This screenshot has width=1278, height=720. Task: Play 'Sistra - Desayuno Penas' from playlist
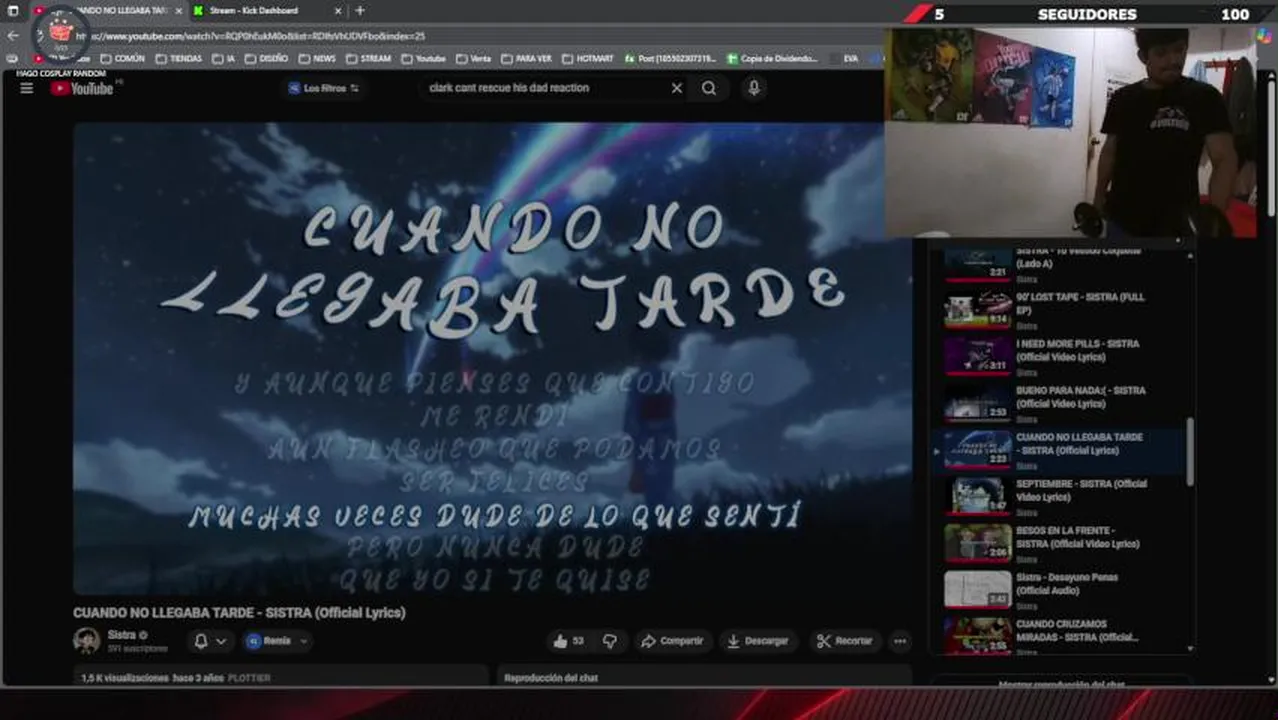click(x=1062, y=590)
